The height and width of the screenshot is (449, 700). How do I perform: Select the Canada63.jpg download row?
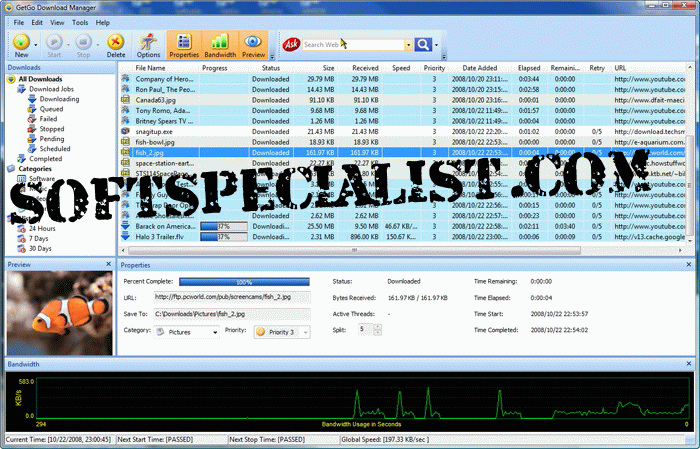pos(402,100)
